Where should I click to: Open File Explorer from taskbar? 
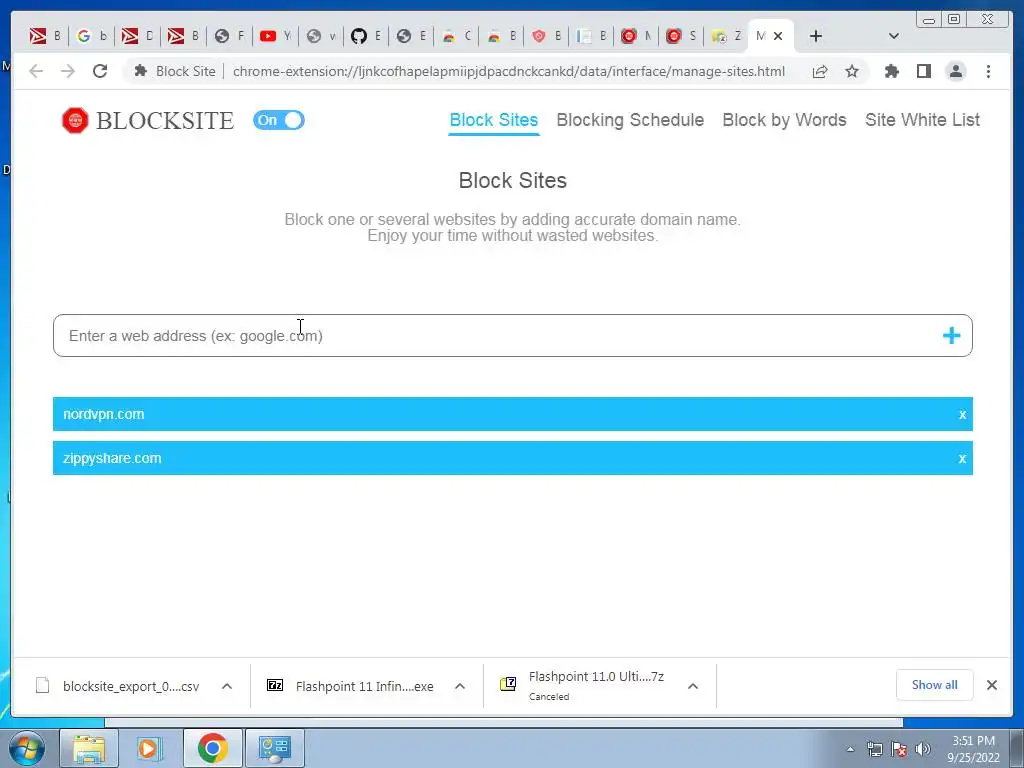89,748
